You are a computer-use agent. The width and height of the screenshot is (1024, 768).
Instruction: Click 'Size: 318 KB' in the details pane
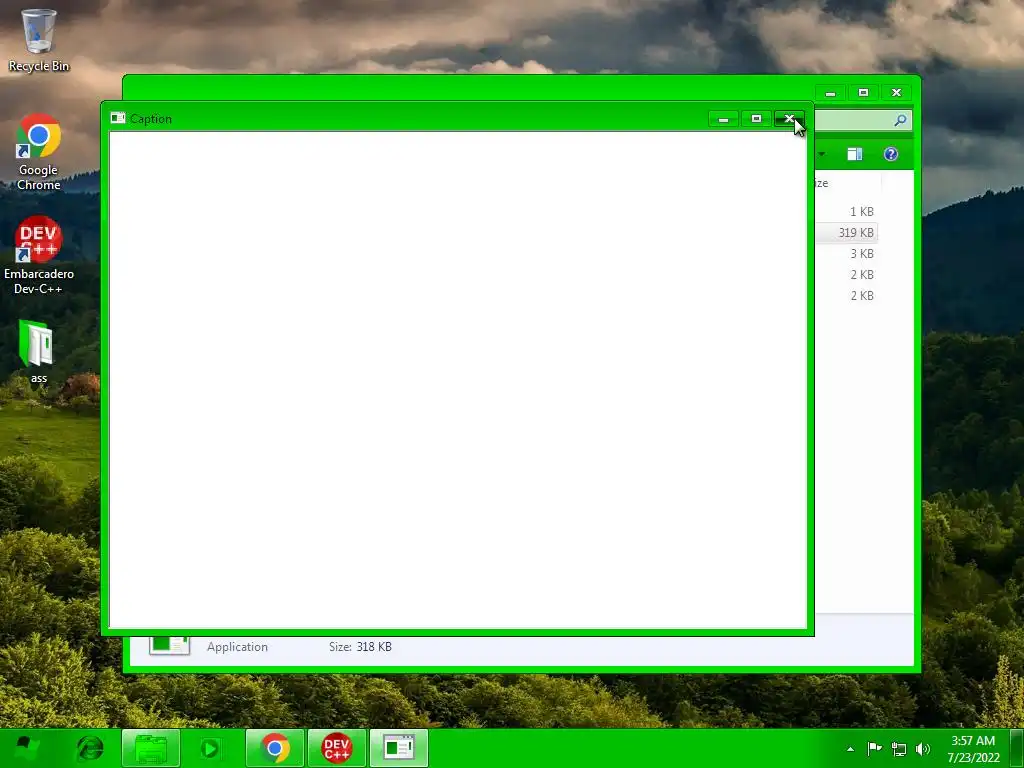coord(360,647)
